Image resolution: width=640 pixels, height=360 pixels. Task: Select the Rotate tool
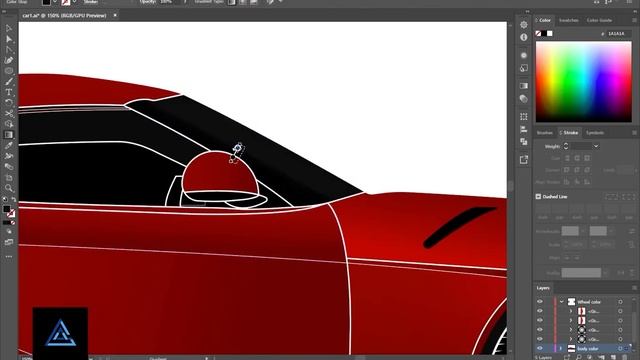pyautogui.click(x=9, y=103)
